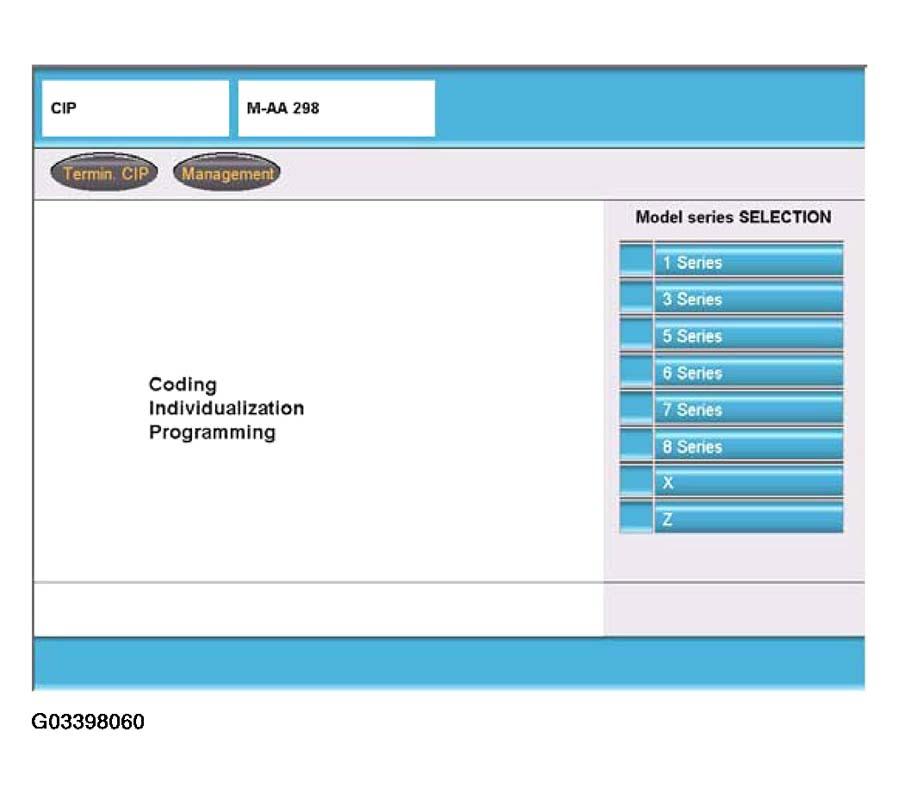
Task: Select the X model series bar
Action: click(748, 483)
